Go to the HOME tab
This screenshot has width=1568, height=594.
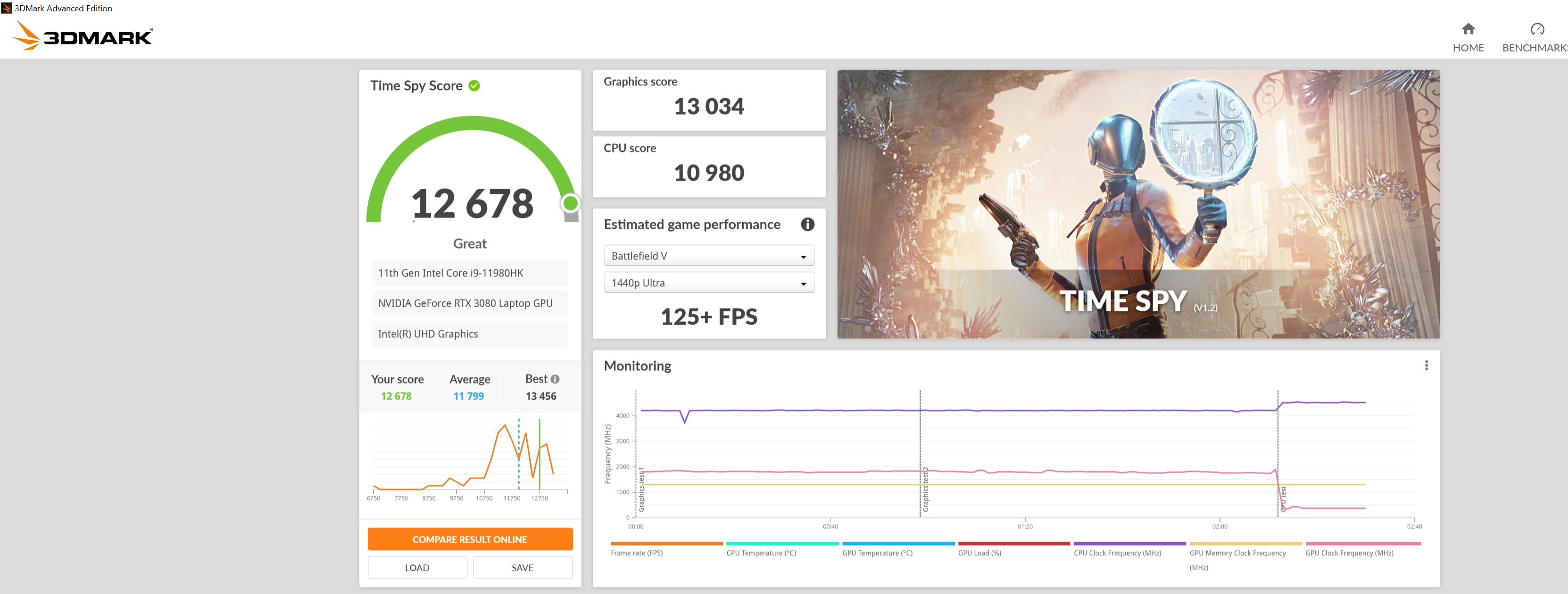pos(1468,38)
